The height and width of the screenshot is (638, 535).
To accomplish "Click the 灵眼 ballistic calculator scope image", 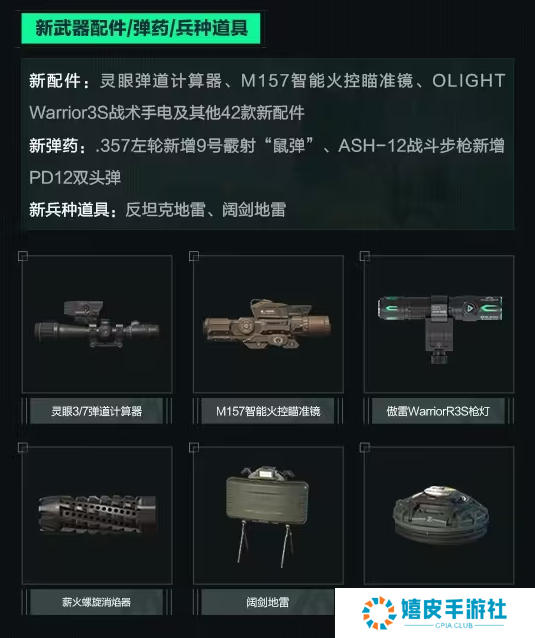I will (97, 324).
